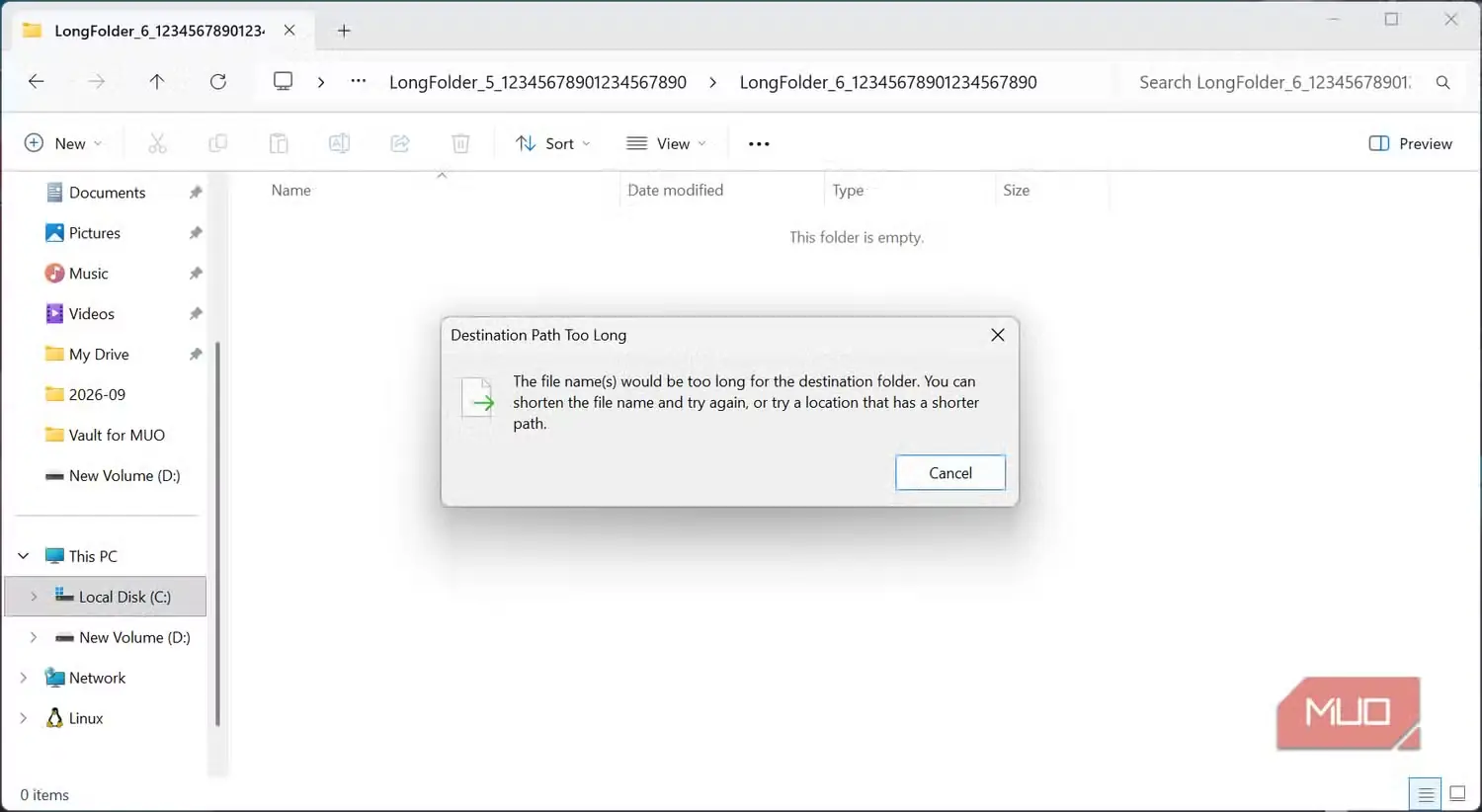Expand the Network tree node
This screenshot has width=1482, height=812.
pyautogui.click(x=24, y=678)
